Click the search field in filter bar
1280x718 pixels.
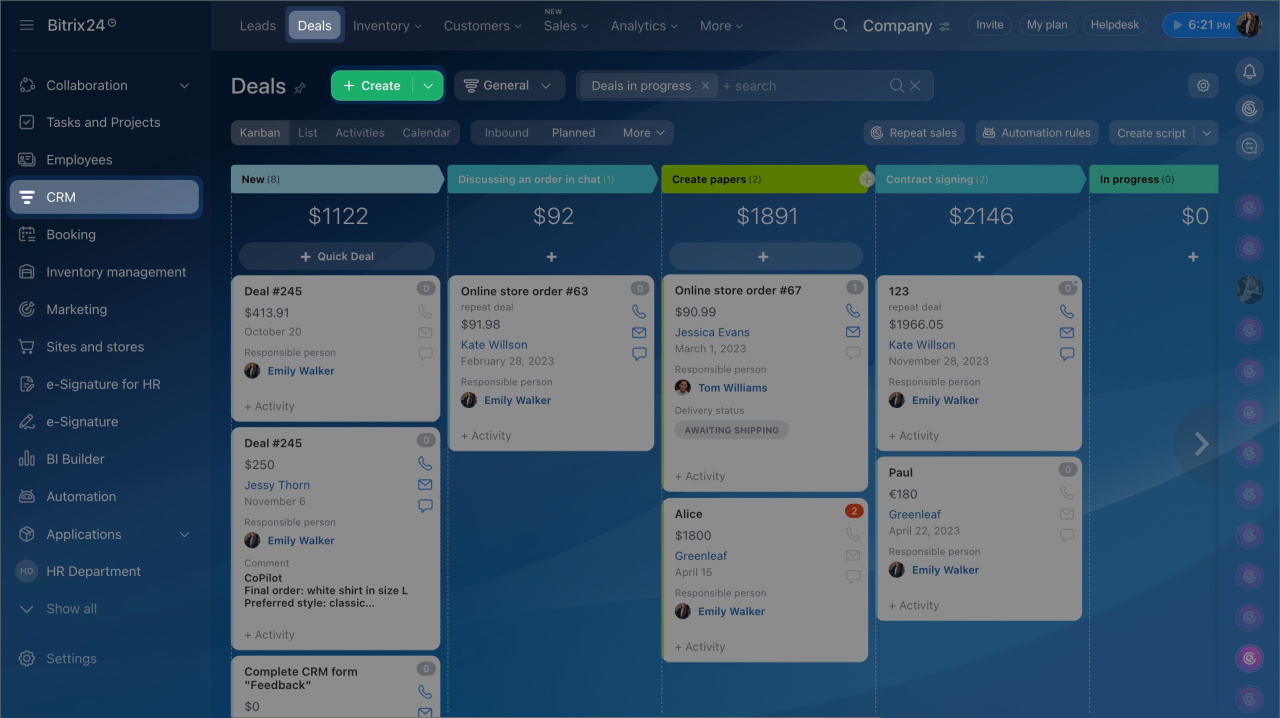pyautogui.click(x=800, y=86)
